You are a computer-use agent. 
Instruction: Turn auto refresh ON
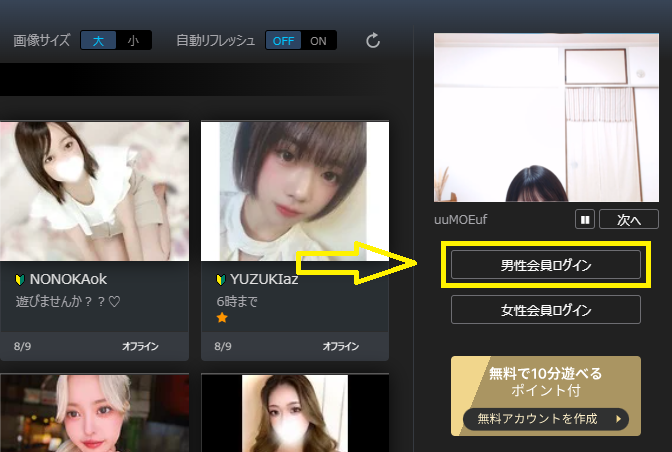point(318,41)
